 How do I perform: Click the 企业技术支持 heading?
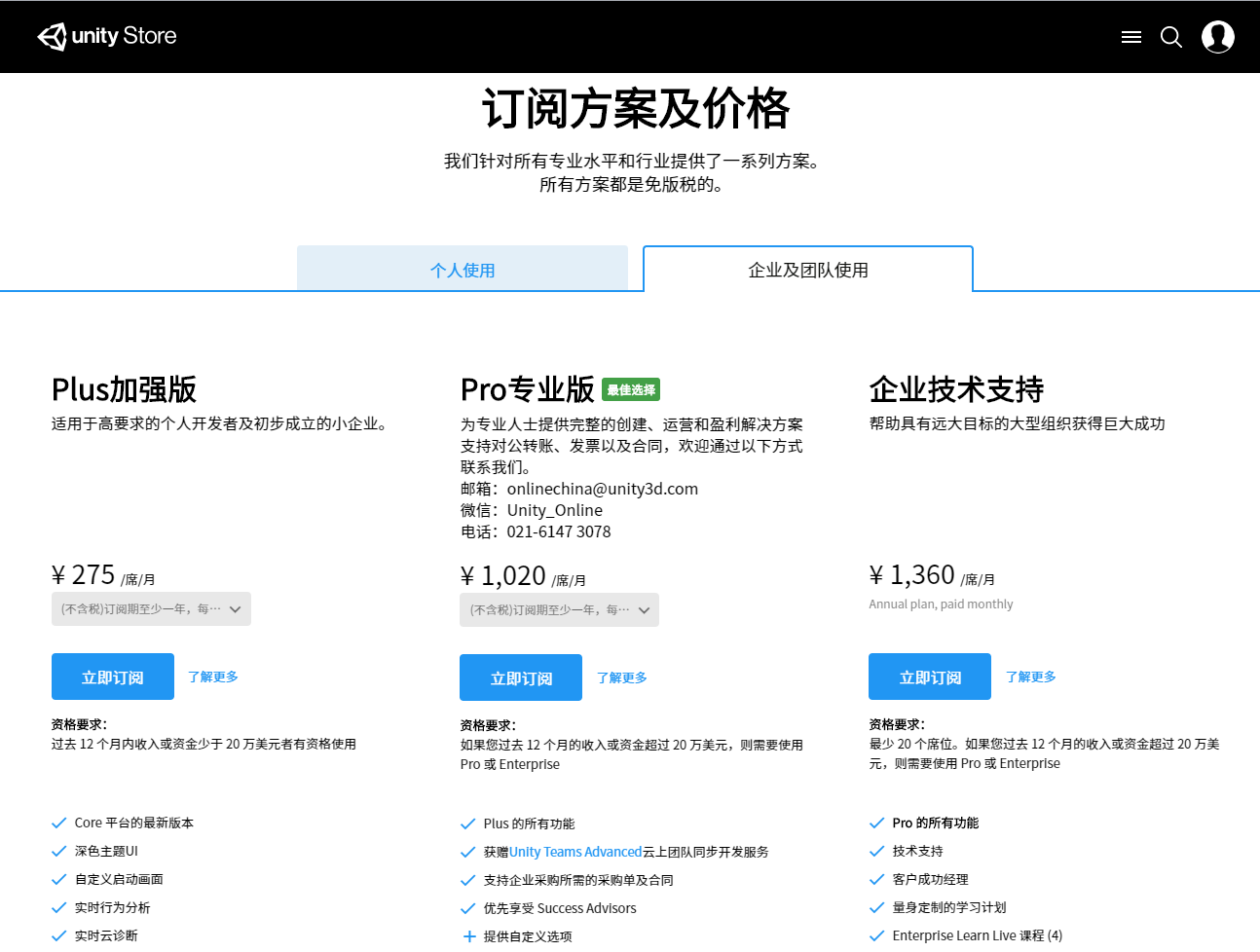pyautogui.click(x=956, y=389)
